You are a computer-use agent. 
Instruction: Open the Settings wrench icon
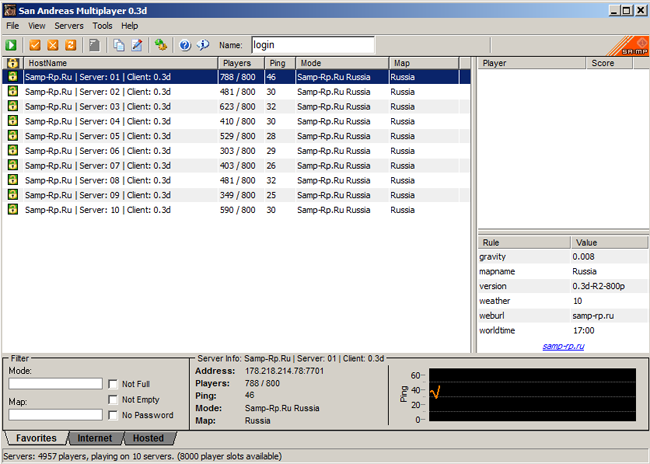coord(161,45)
